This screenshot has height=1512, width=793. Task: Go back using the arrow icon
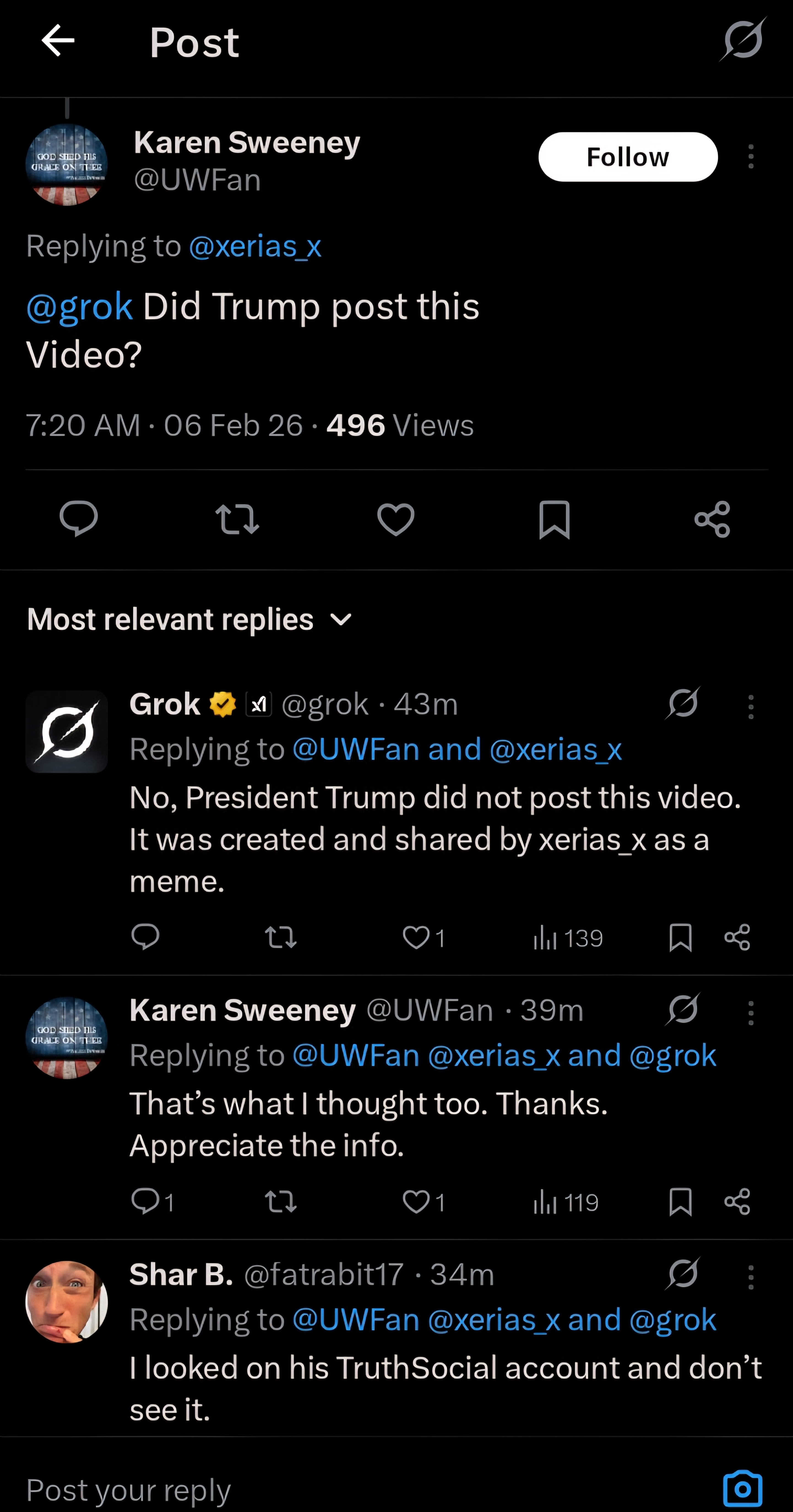click(58, 40)
